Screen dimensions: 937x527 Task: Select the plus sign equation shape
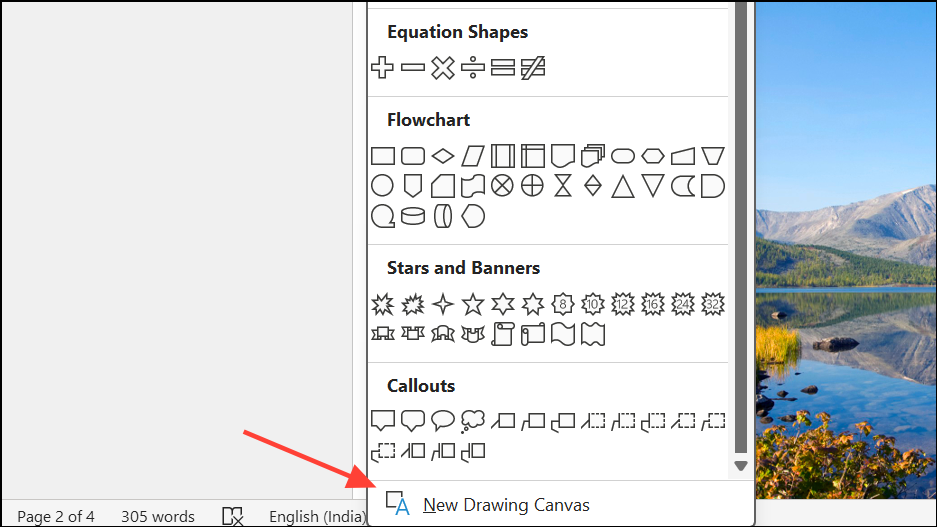(x=382, y=68)
